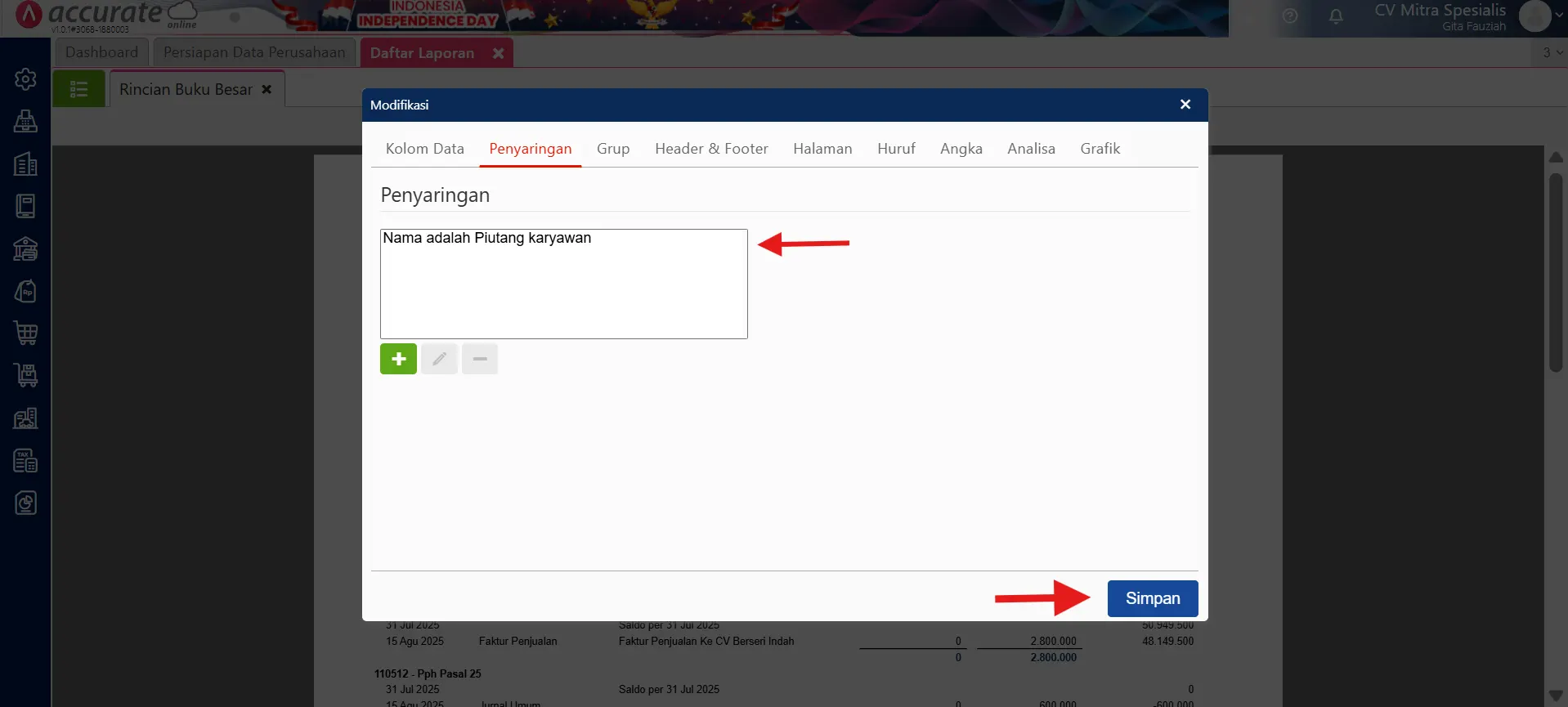Open the notifications bell
The height and width of the screenshot is (707, 1568).
tap(1336, 16)
